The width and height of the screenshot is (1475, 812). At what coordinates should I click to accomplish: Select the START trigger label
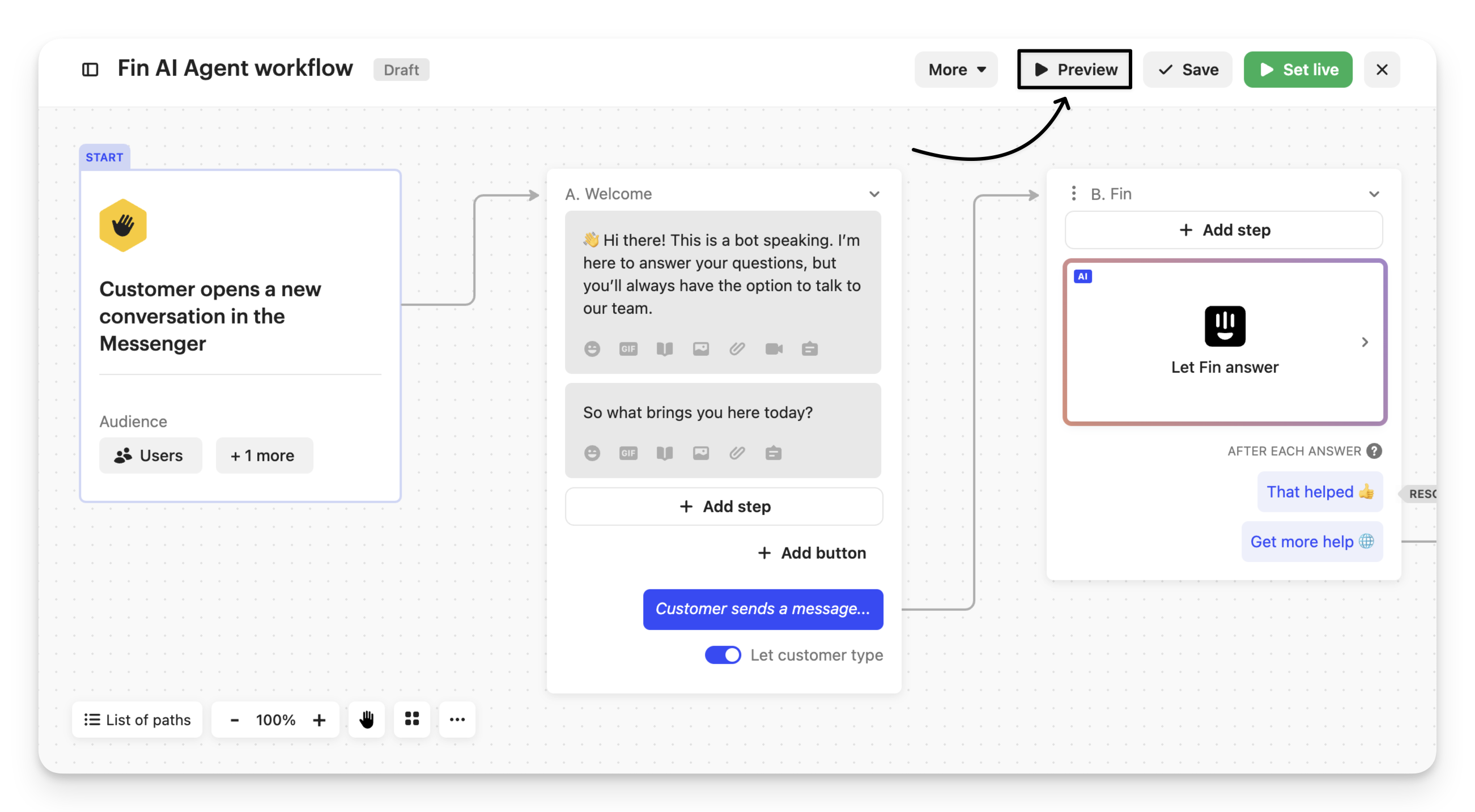[104, 158]
